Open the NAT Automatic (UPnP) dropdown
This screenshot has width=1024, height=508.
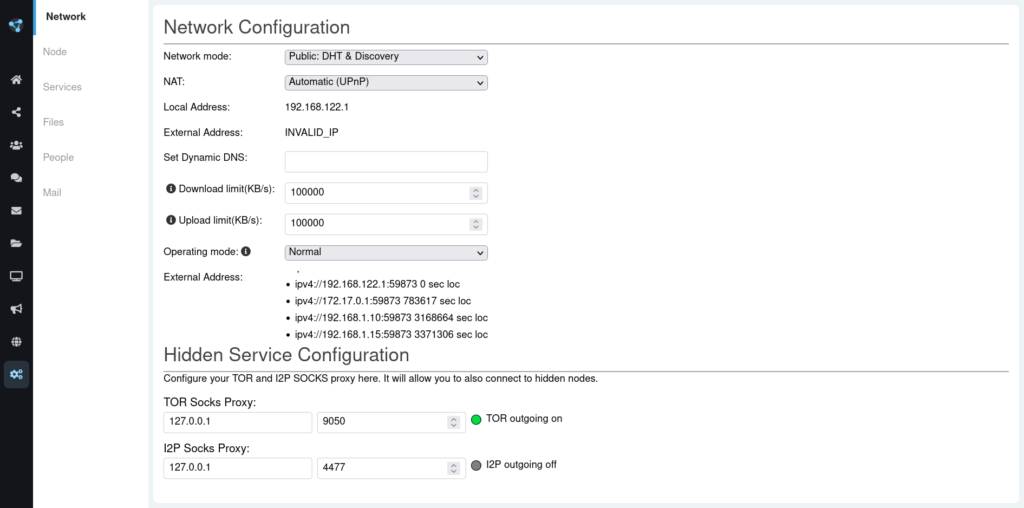[386, 83]
